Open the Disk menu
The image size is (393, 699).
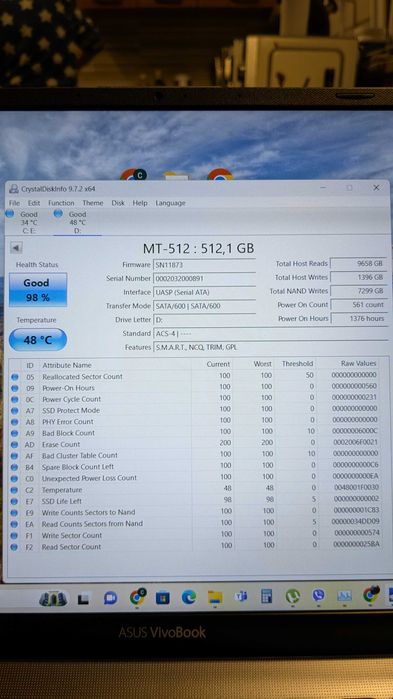(x=118, y=203)
